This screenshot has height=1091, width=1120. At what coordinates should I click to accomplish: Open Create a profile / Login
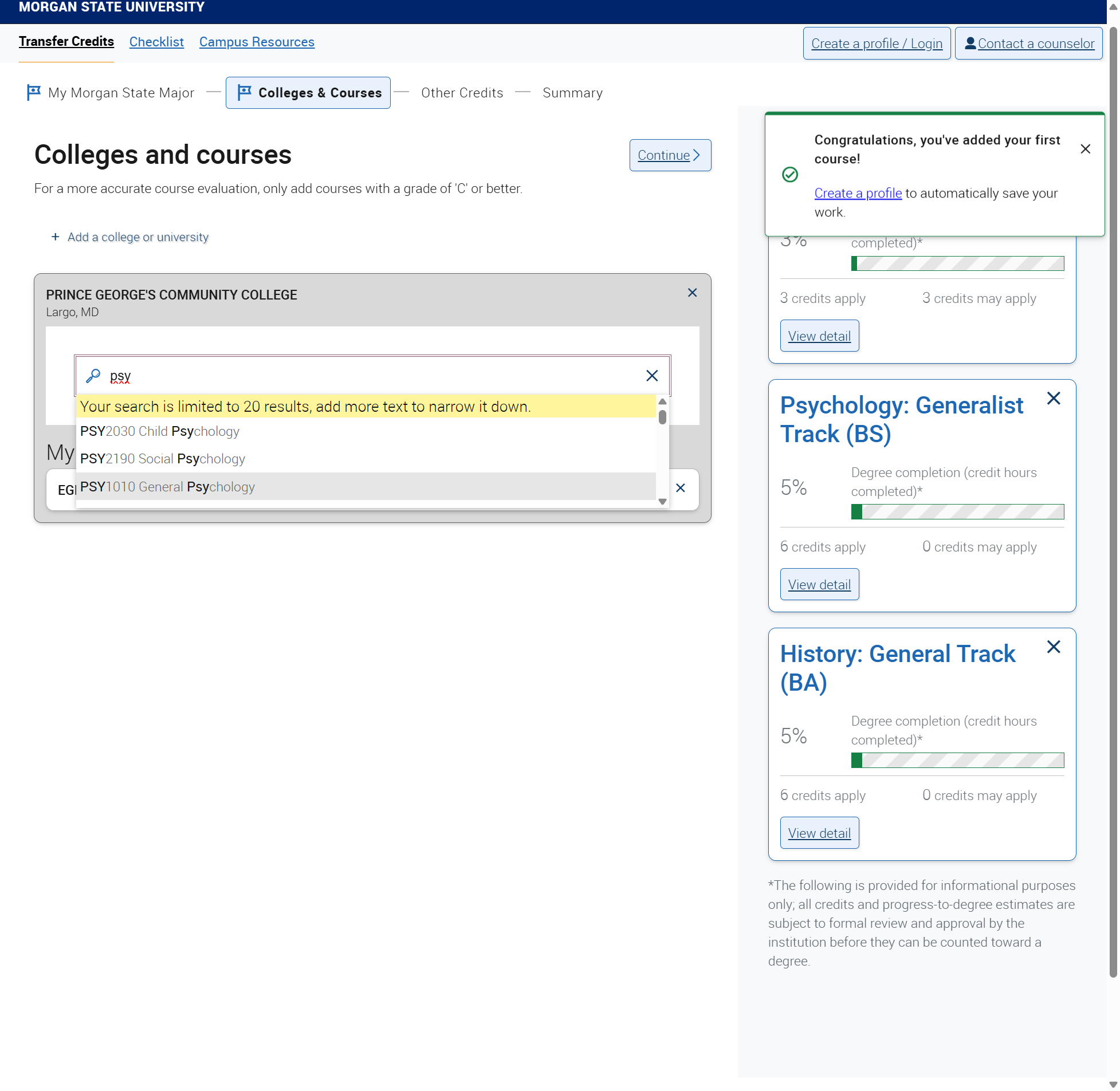tap(877, 44)
